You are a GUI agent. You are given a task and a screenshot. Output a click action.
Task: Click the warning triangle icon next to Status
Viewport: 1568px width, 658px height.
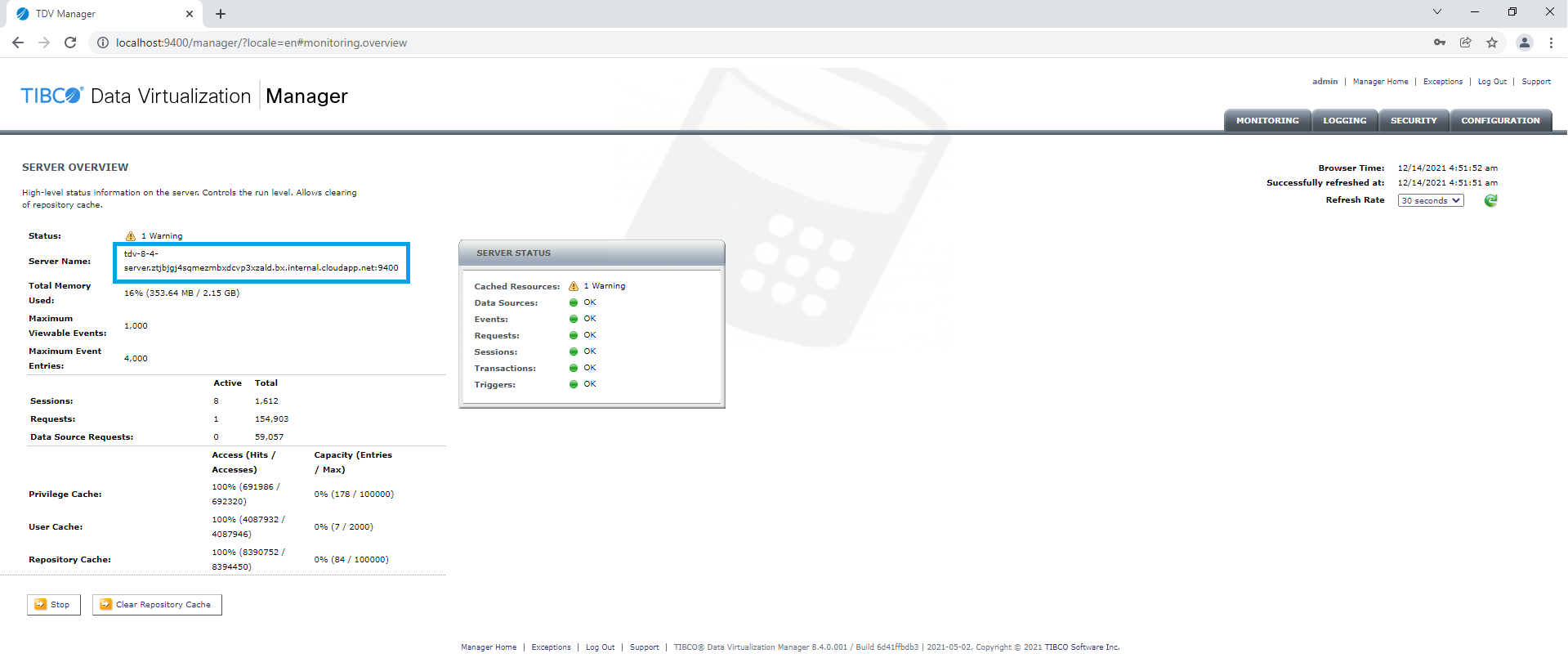click(131, 236)
